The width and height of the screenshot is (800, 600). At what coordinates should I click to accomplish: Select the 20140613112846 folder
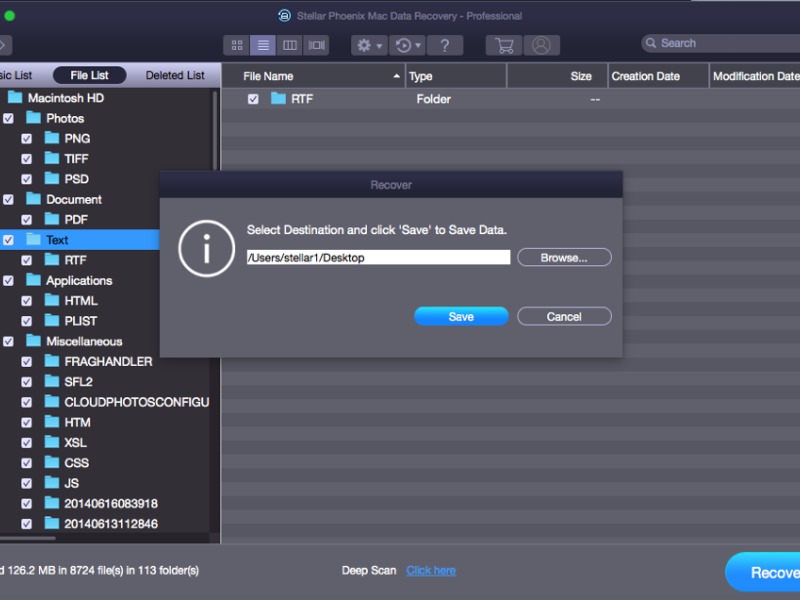(x=111, y=524)
